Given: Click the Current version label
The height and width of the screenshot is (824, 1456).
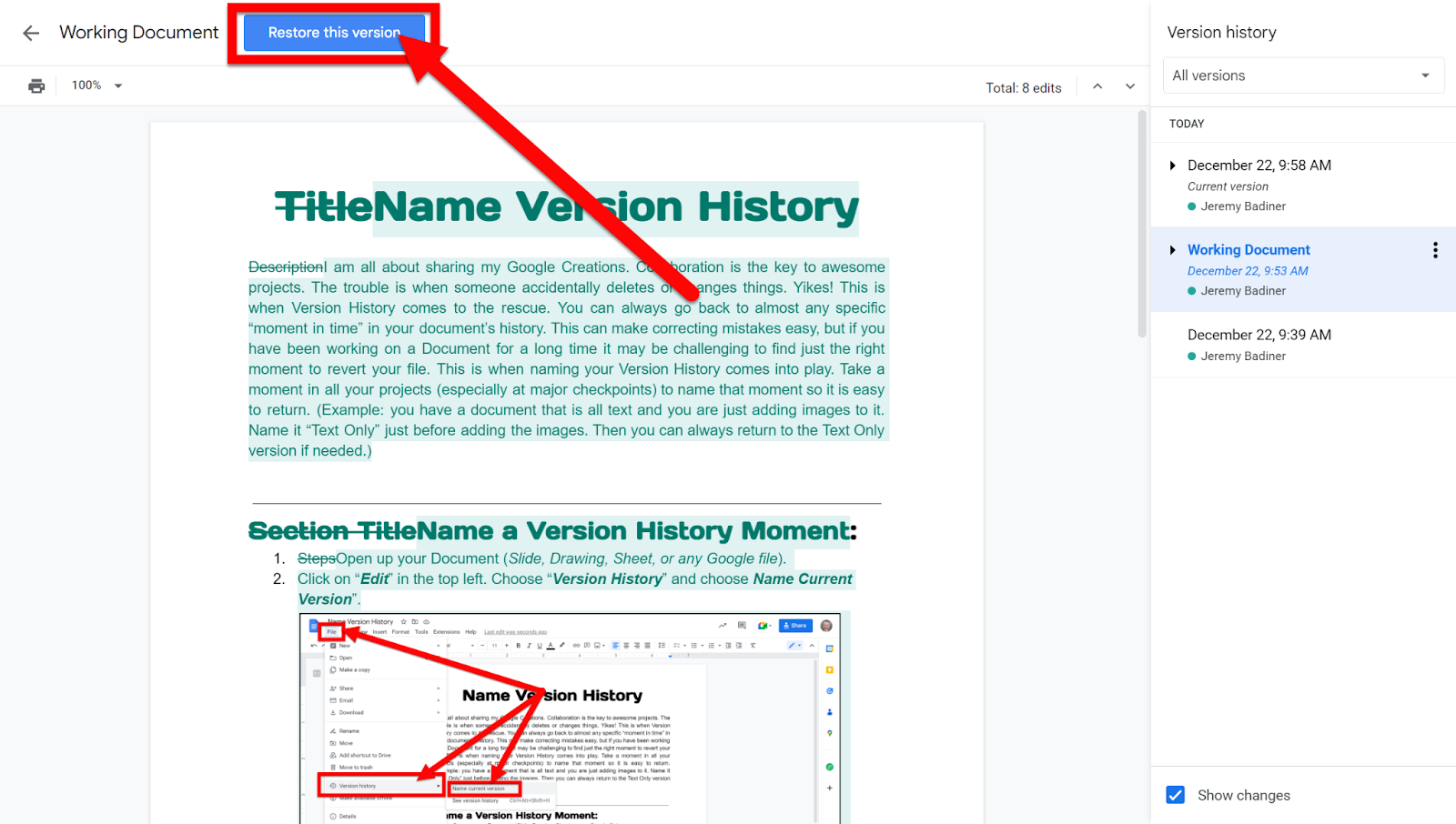Looking at the screenshot, I should click(1228, 186).
